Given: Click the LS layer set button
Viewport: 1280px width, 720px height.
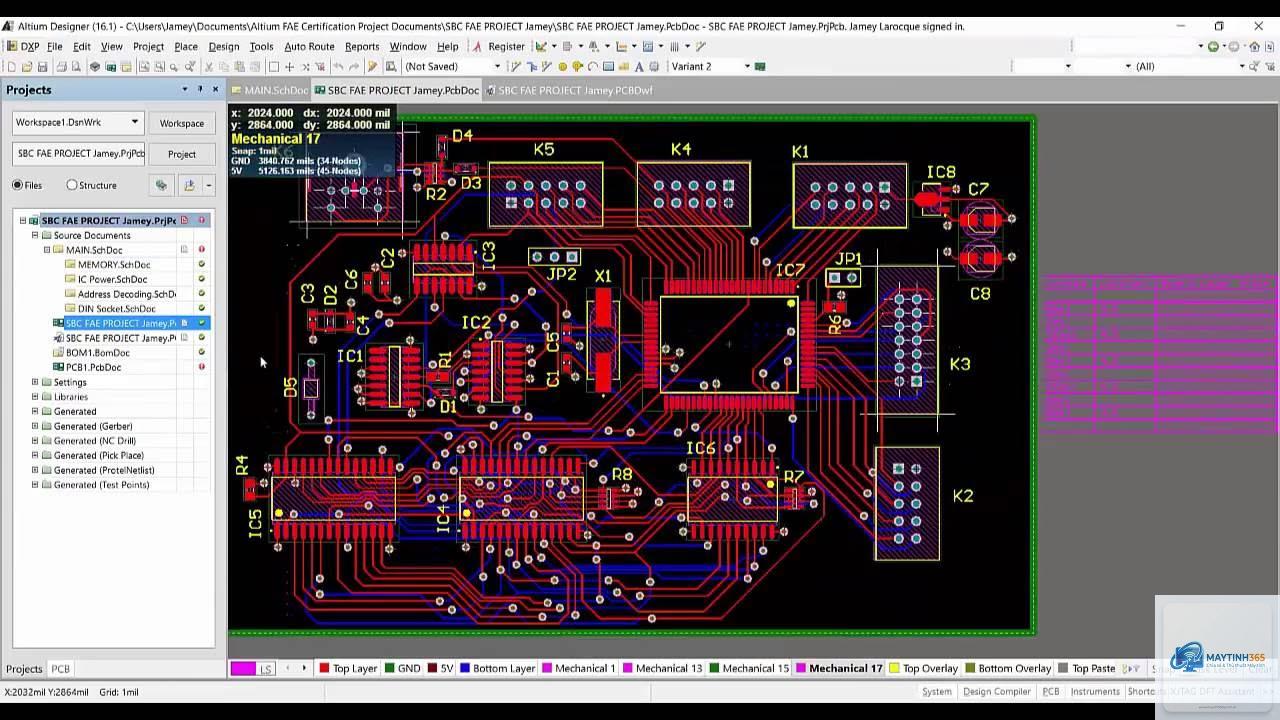Looking at the screenshot, I should tap(266, 668).
